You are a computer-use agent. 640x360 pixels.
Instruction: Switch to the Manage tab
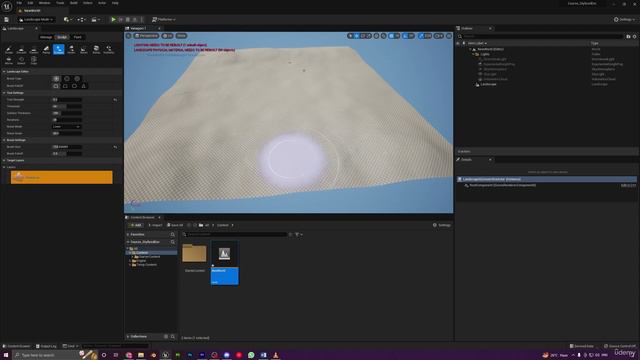click(46, 37)
